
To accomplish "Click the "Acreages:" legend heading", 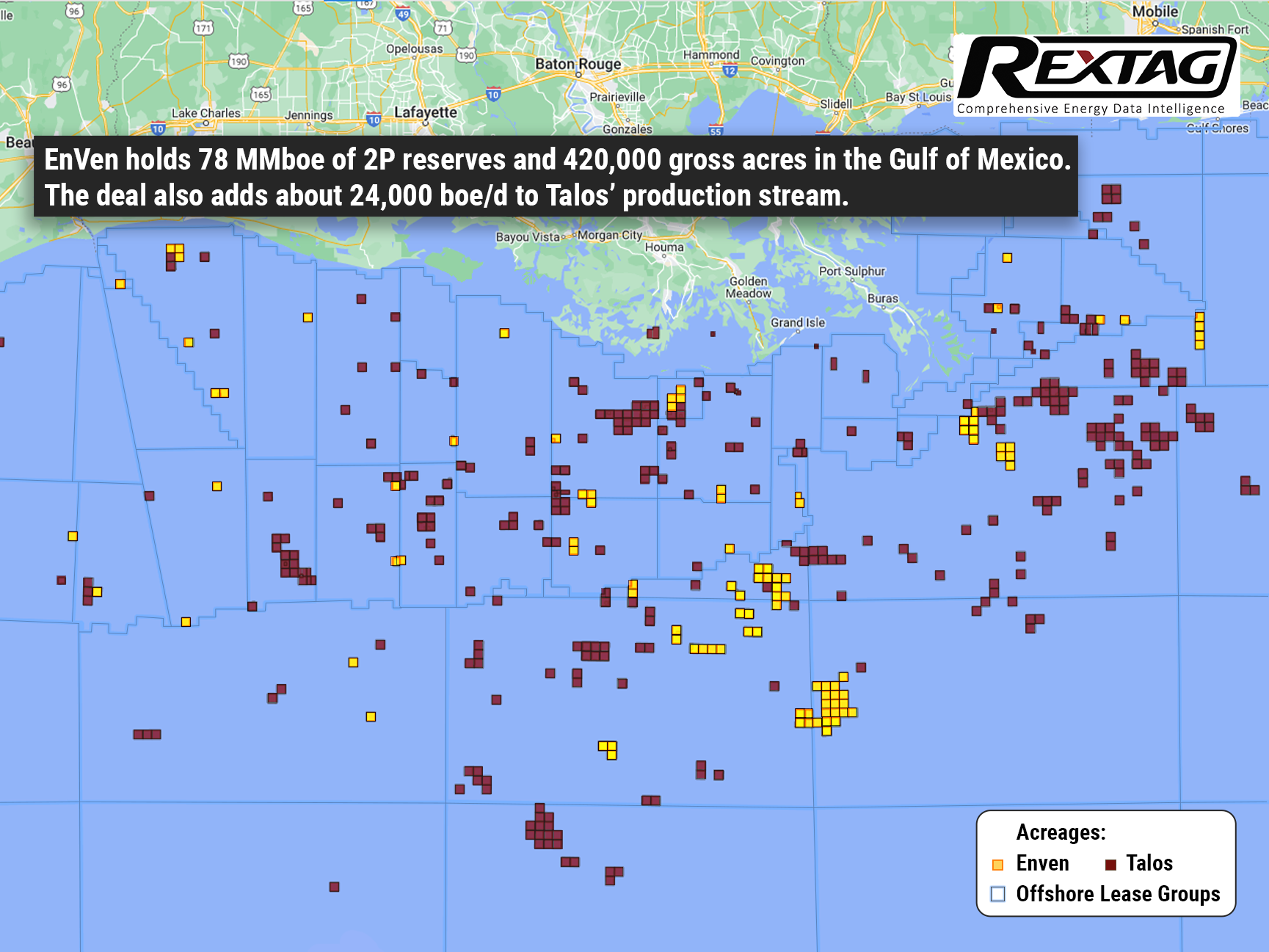I will (1061, 832).
